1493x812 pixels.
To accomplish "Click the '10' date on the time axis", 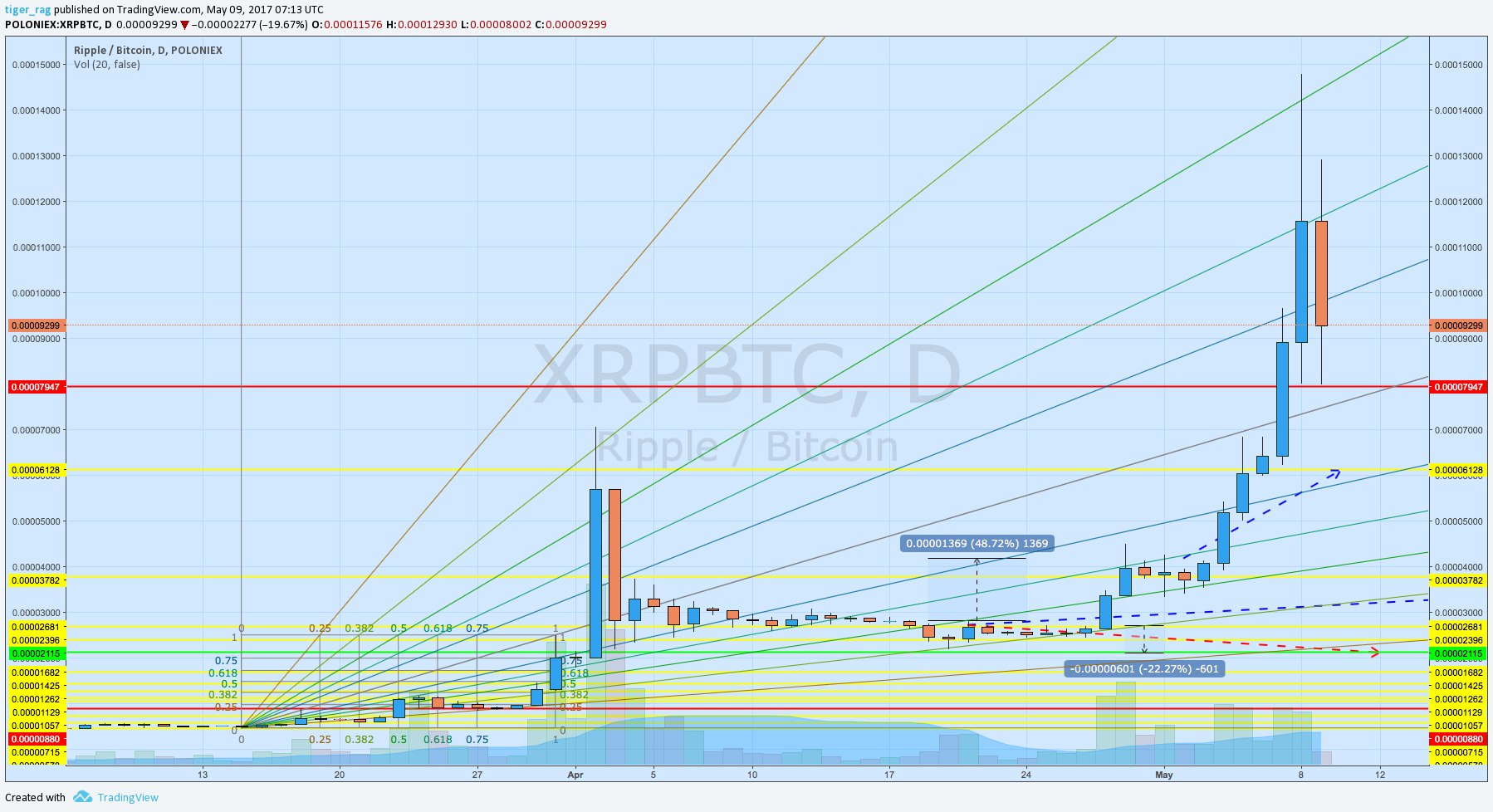I will pyautogui.click(x=751, y=775).
